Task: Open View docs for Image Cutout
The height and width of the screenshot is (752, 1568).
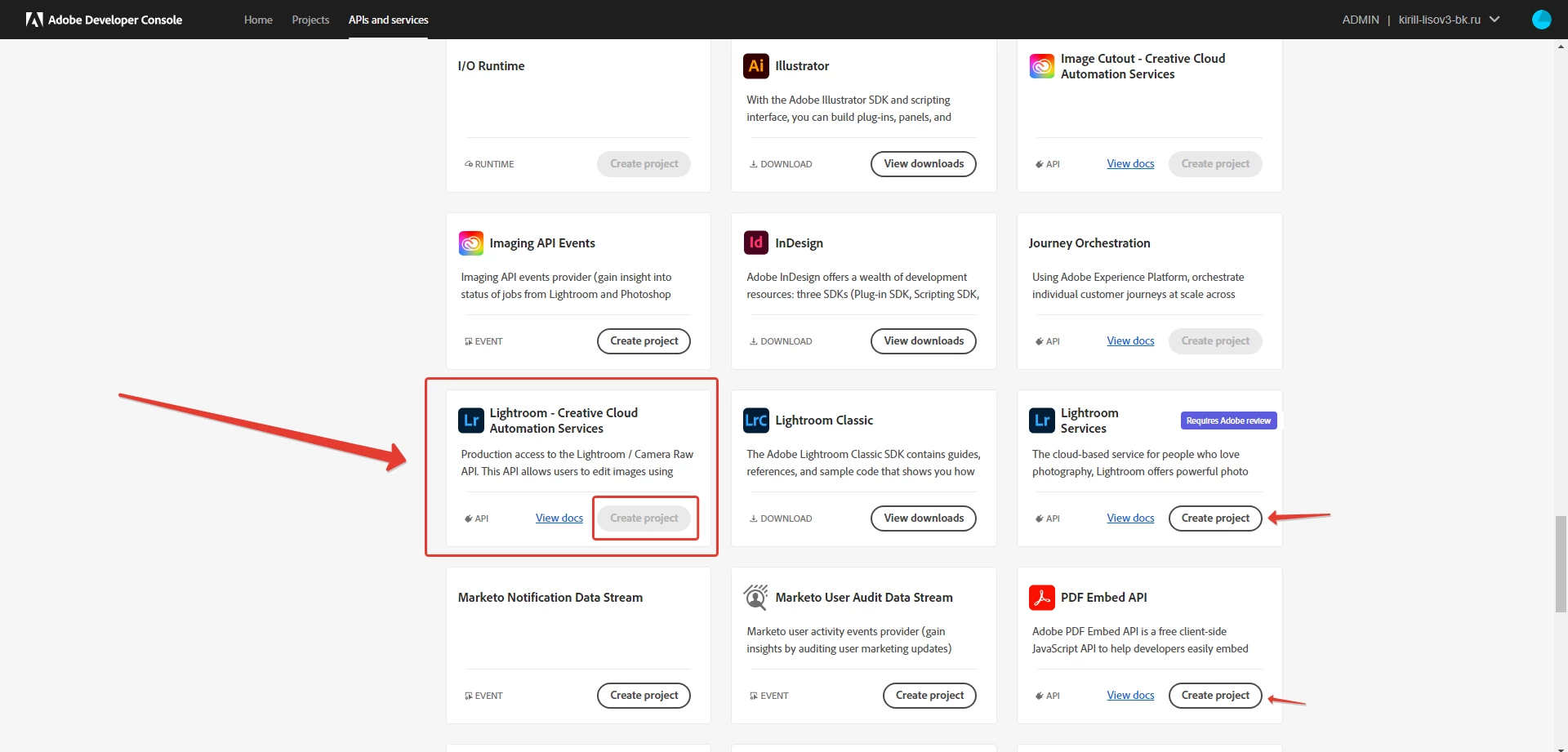Action: pyautogui.click(x=1130, y=164)
